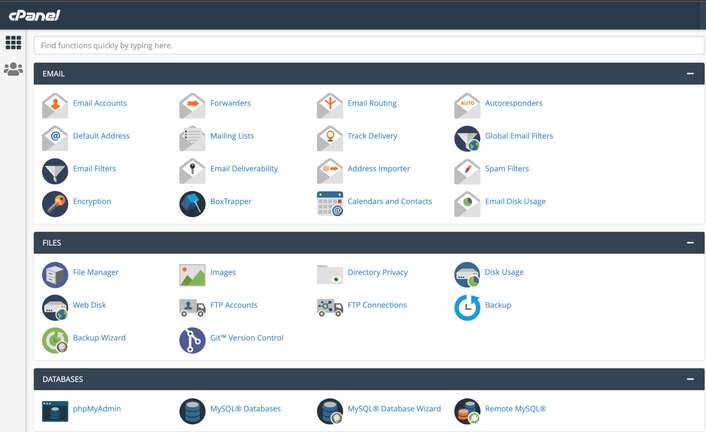Open the Email Deliverability link
This screenshot has width=706, height=432.
244,168
